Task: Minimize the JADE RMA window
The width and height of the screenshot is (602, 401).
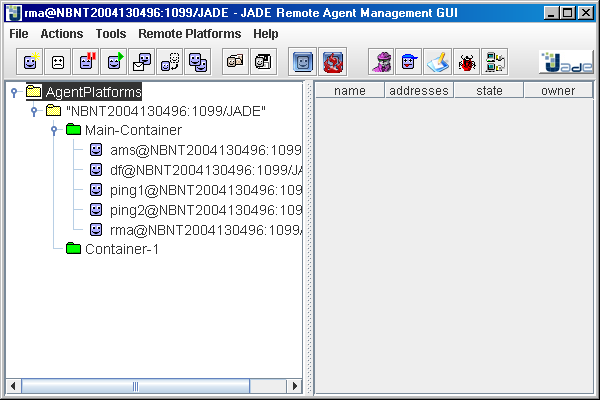Action: click(551, 13)
